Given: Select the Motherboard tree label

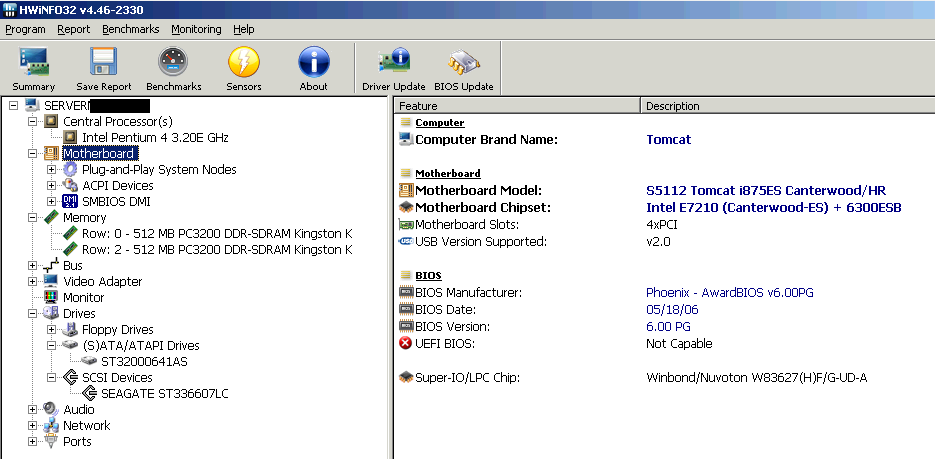Looking at the screenshot, I should click(98, 154).
